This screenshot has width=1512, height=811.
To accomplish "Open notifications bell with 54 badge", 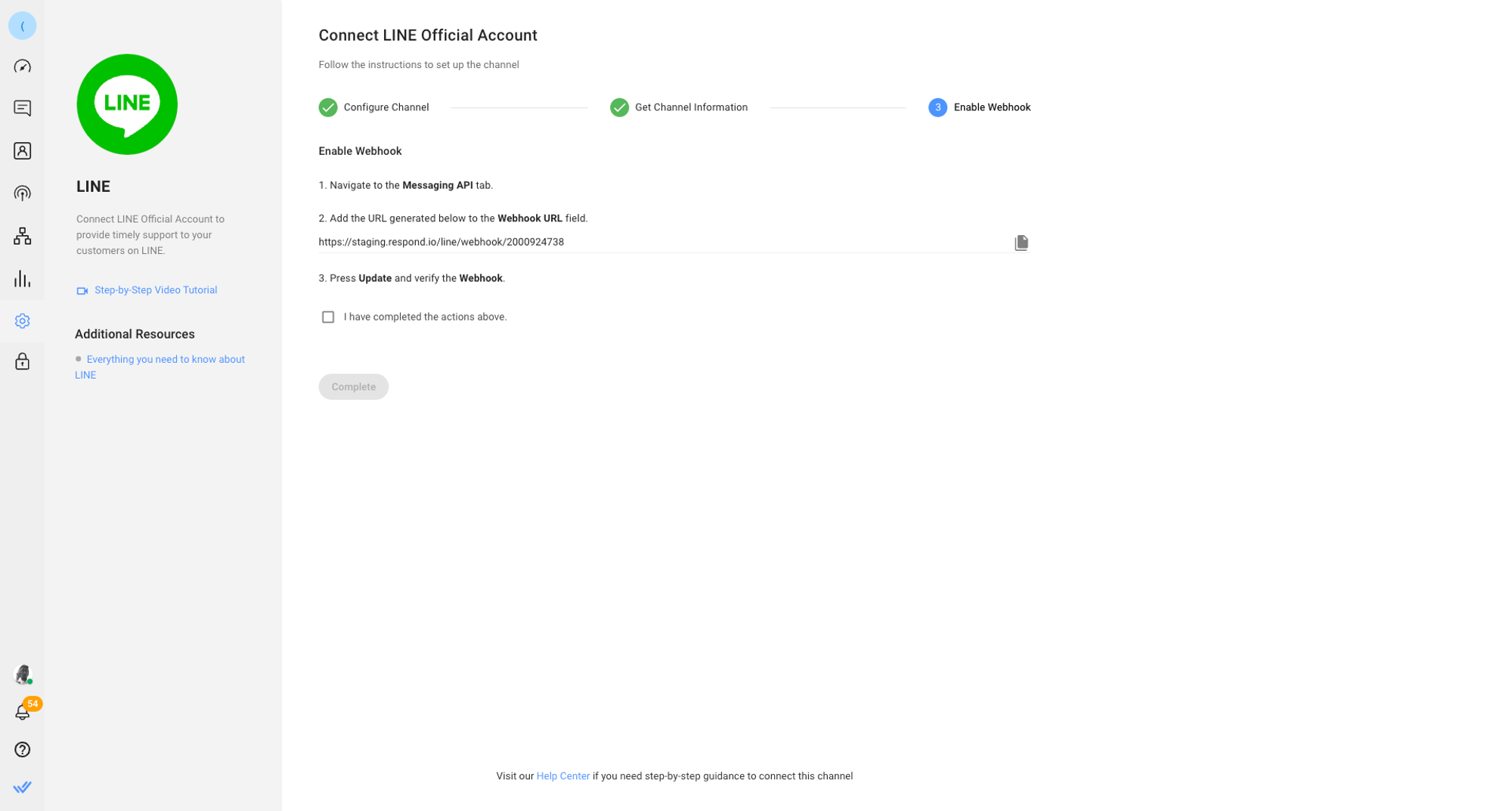I will click(x=23, y=711).
